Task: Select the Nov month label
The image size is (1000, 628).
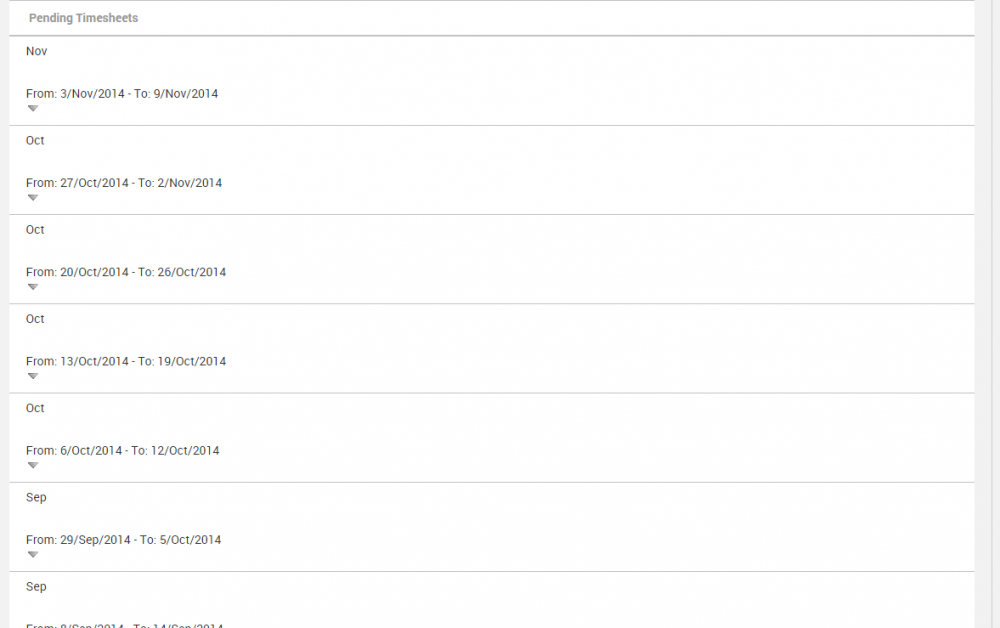Action: (37, 51)
